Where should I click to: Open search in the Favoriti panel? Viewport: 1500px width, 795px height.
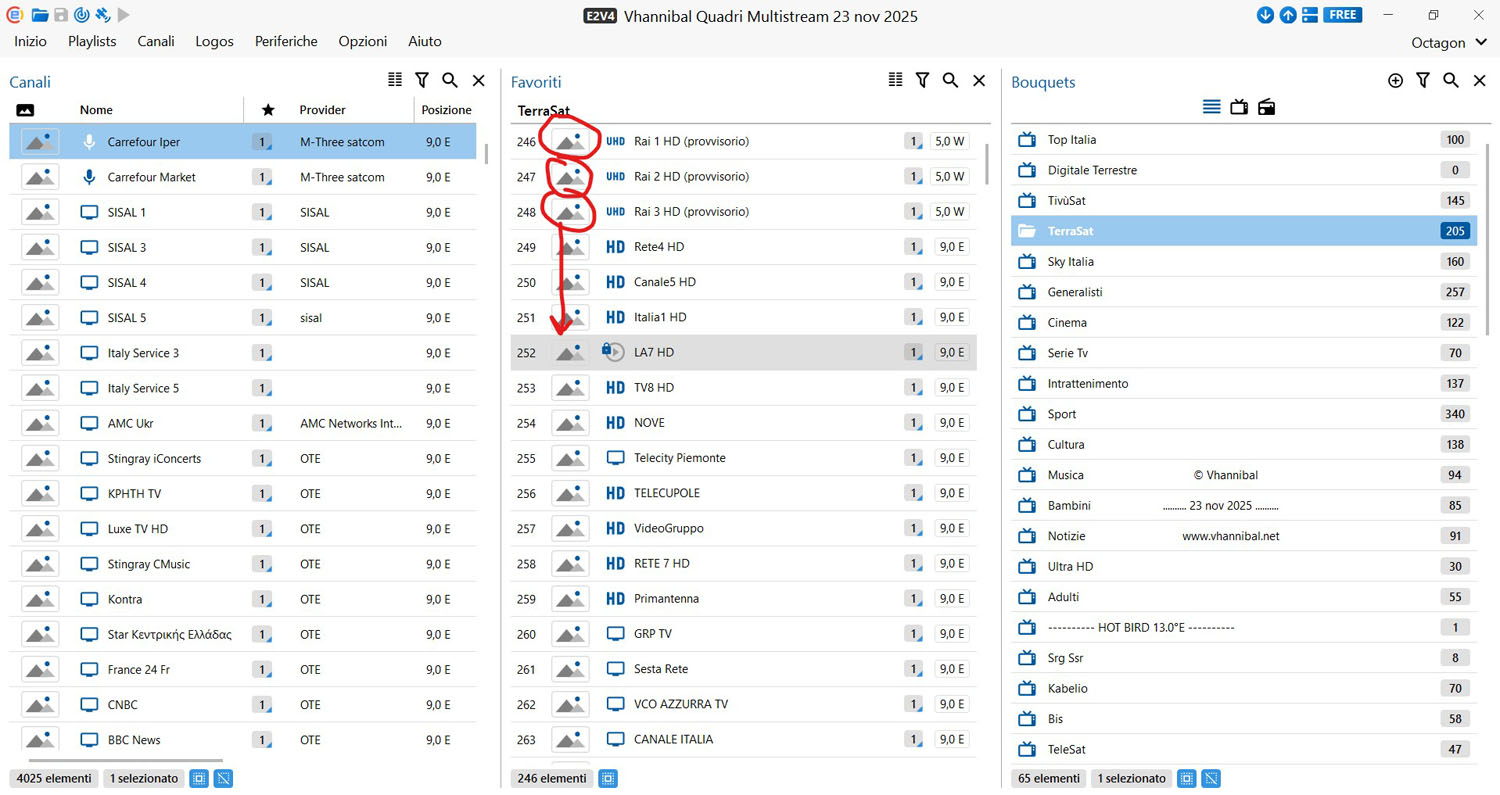pyautogui.click(x=951, y=80)
